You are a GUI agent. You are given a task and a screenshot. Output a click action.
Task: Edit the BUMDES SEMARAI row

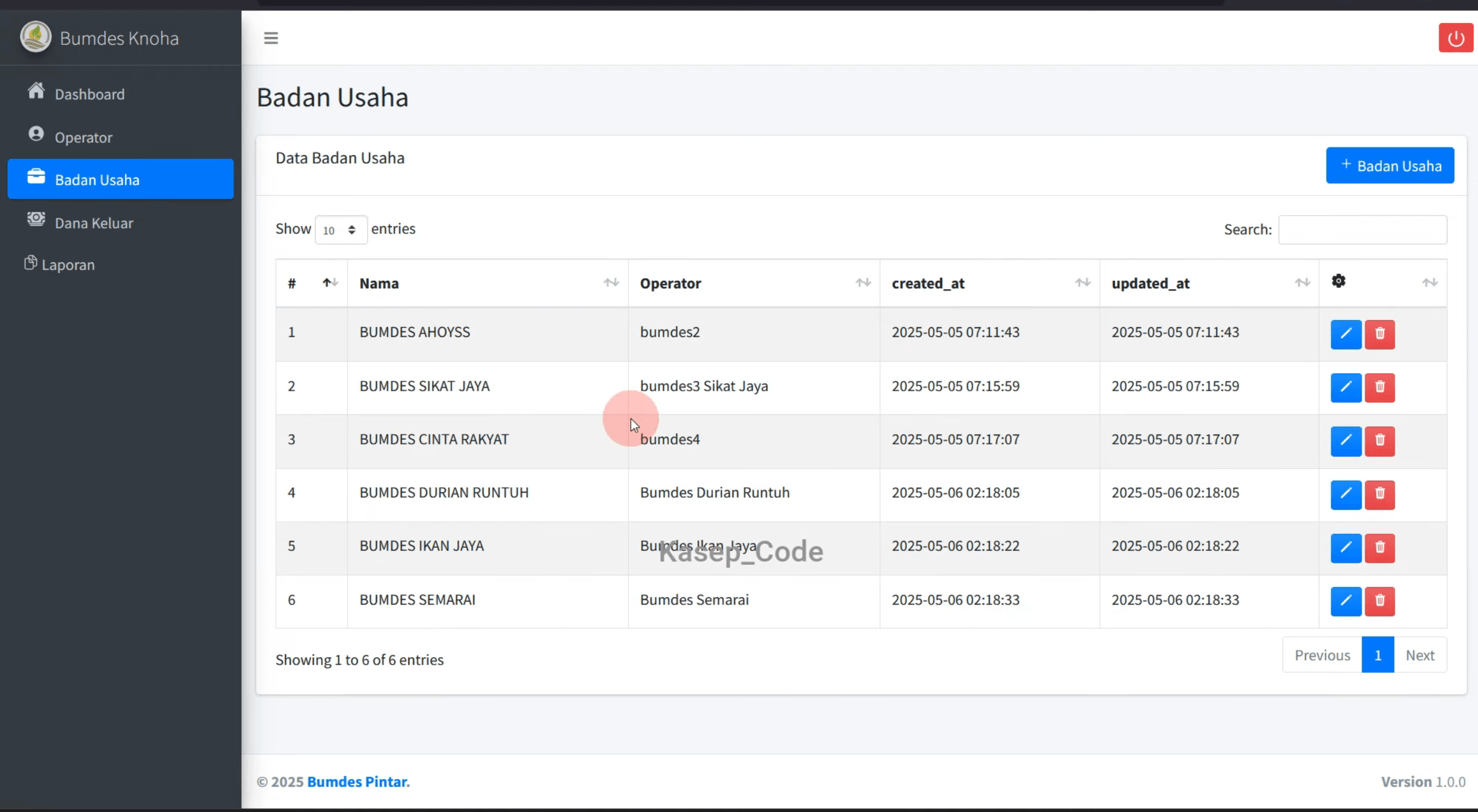click(x=1346, y=601)
